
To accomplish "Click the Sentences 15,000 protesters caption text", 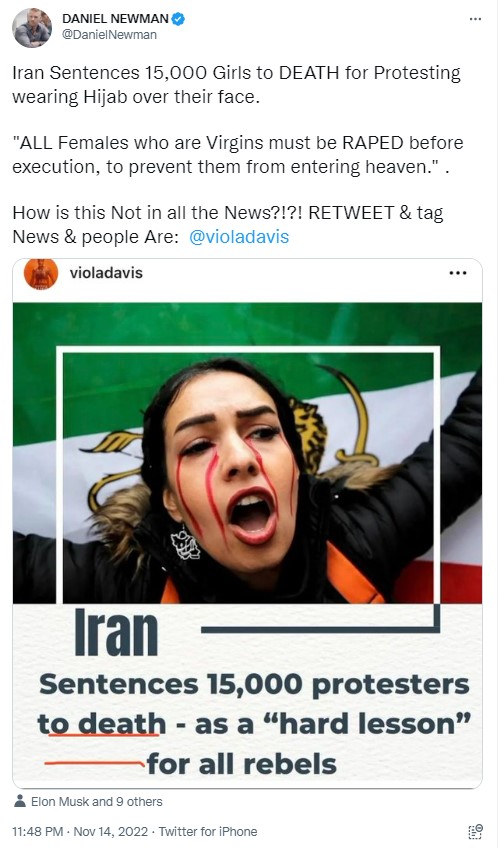I will 254,685.
